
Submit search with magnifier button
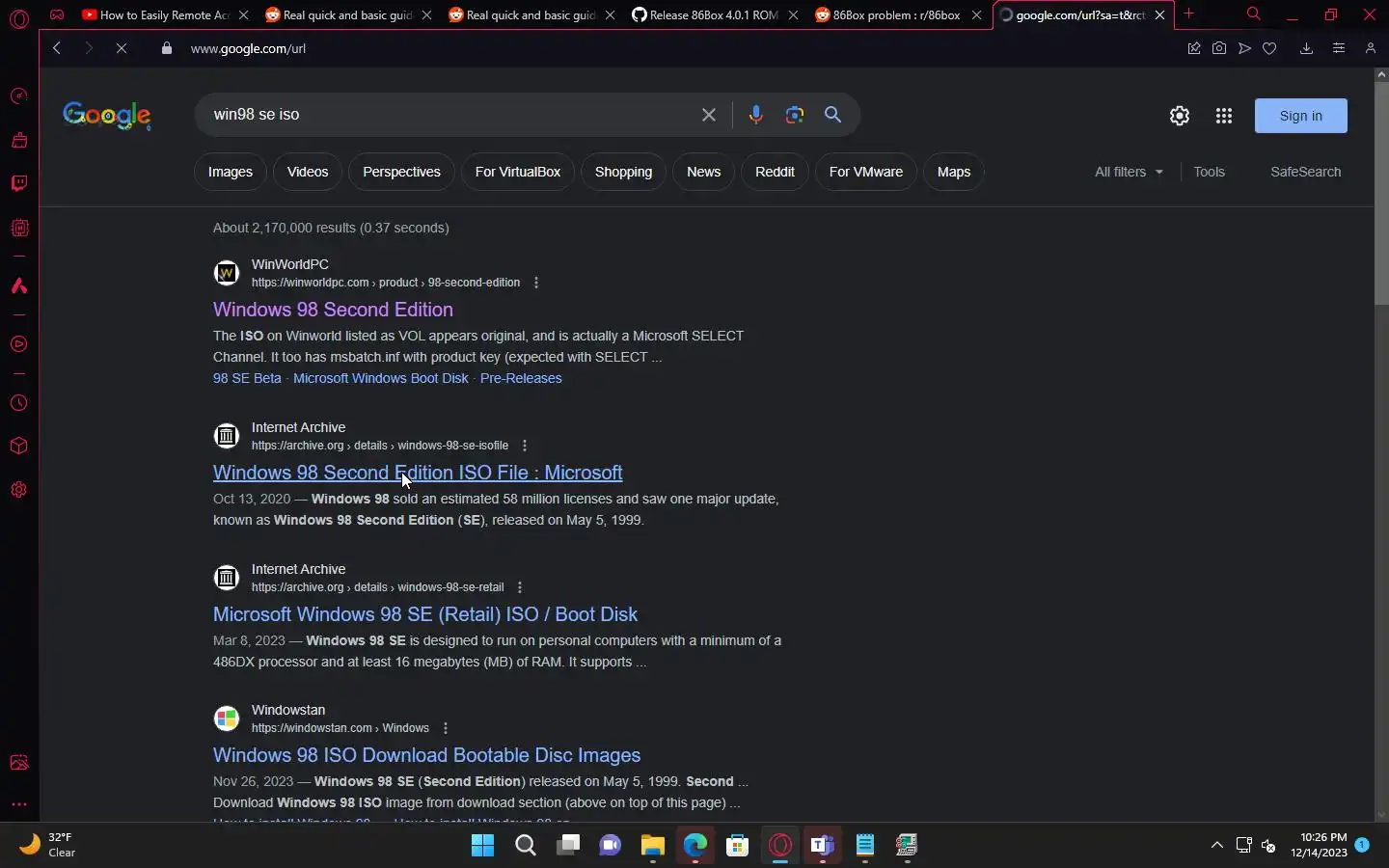click(833, 115)
